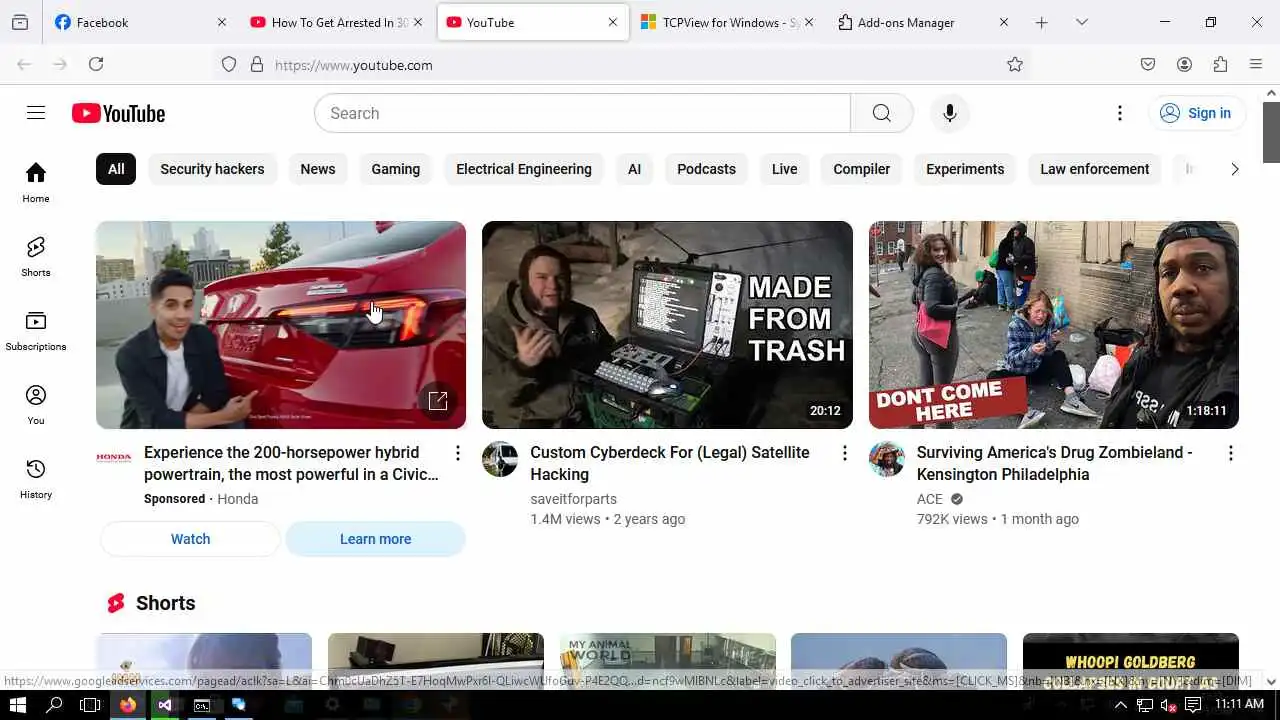
Task: Click the tracking protection shield icon
Action: 229,64
